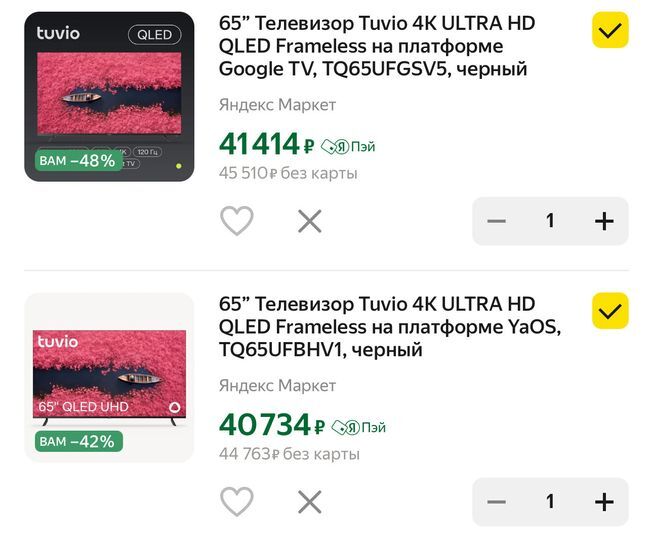The width and height of the screenshot is (653, 545).
Task: Click the Я Пэй badge next to 40 734 ₽
Action: click(x=359, y=427)
